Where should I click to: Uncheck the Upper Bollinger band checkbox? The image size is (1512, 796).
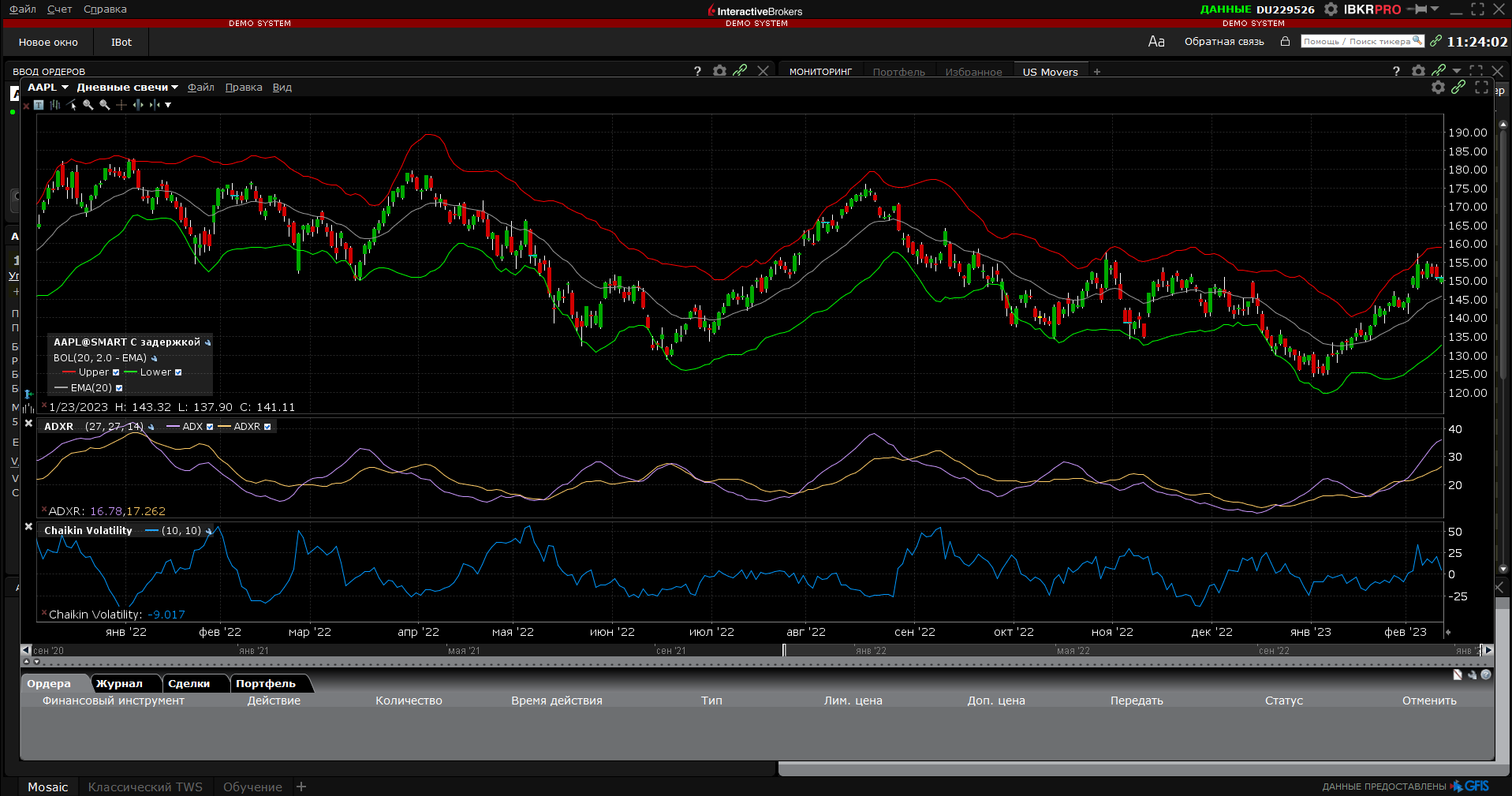point(116,372)
